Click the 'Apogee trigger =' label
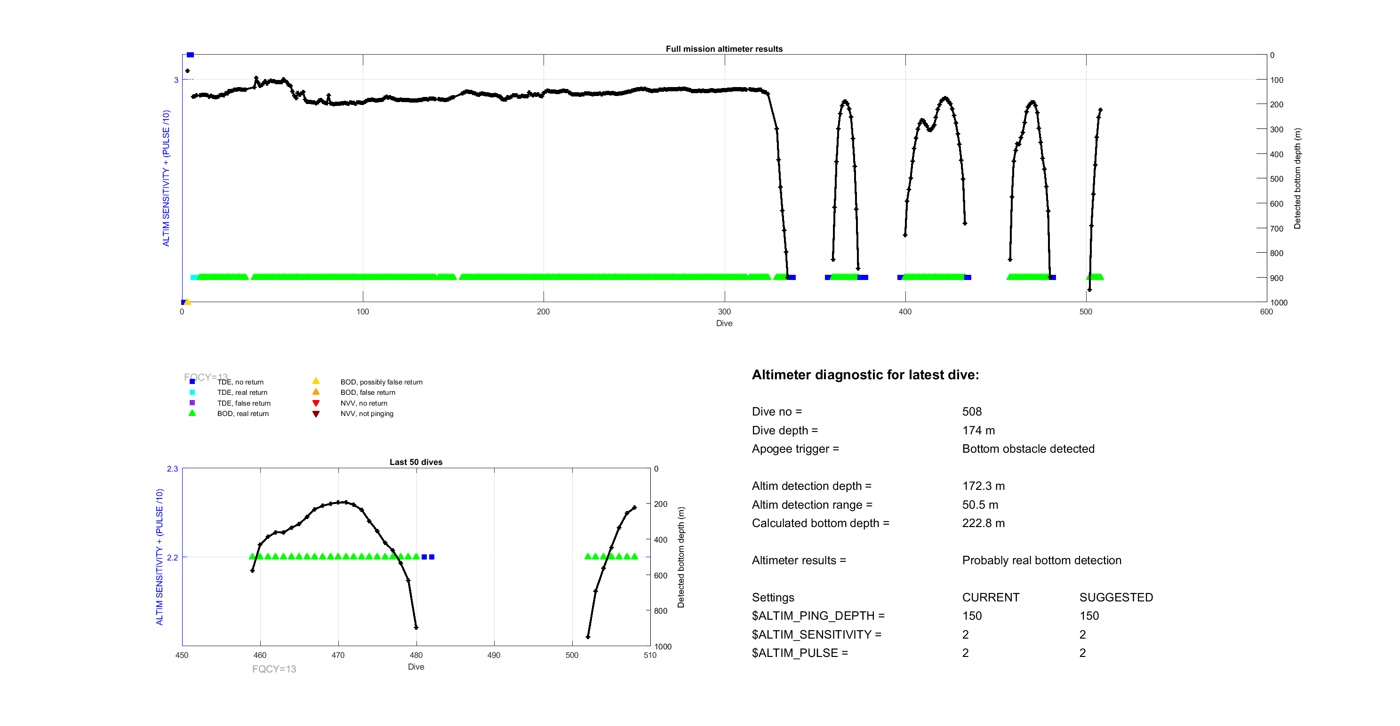Image resolution: width=1400 pixels, height=726 pixels. click(795, 449)
